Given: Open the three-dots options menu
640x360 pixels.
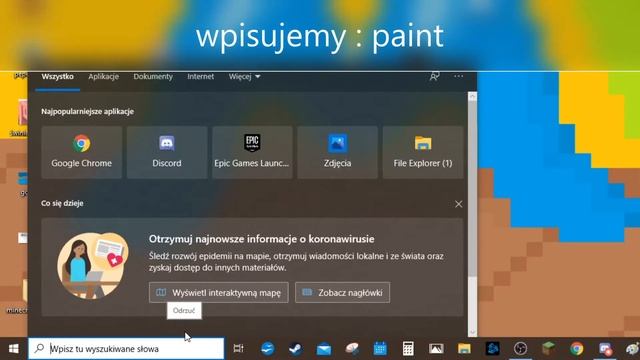Looking at the screenshot, I should click(458, 76).
